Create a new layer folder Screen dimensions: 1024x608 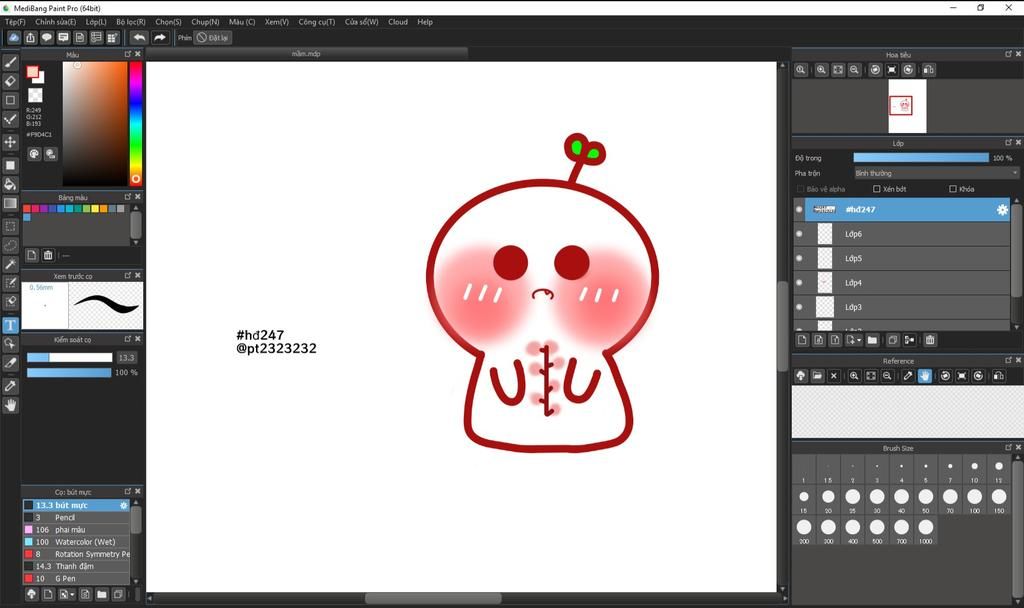point(872,340)
